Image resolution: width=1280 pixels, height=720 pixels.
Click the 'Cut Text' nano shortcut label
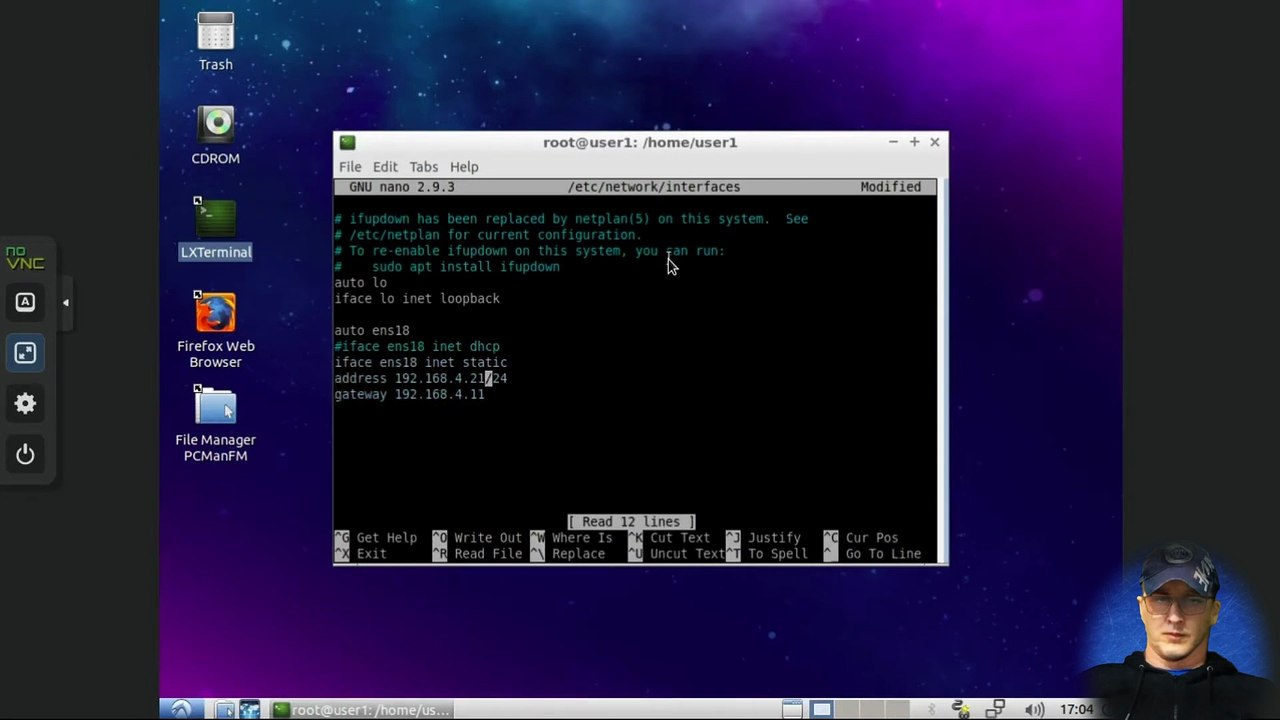coord(680,538)
